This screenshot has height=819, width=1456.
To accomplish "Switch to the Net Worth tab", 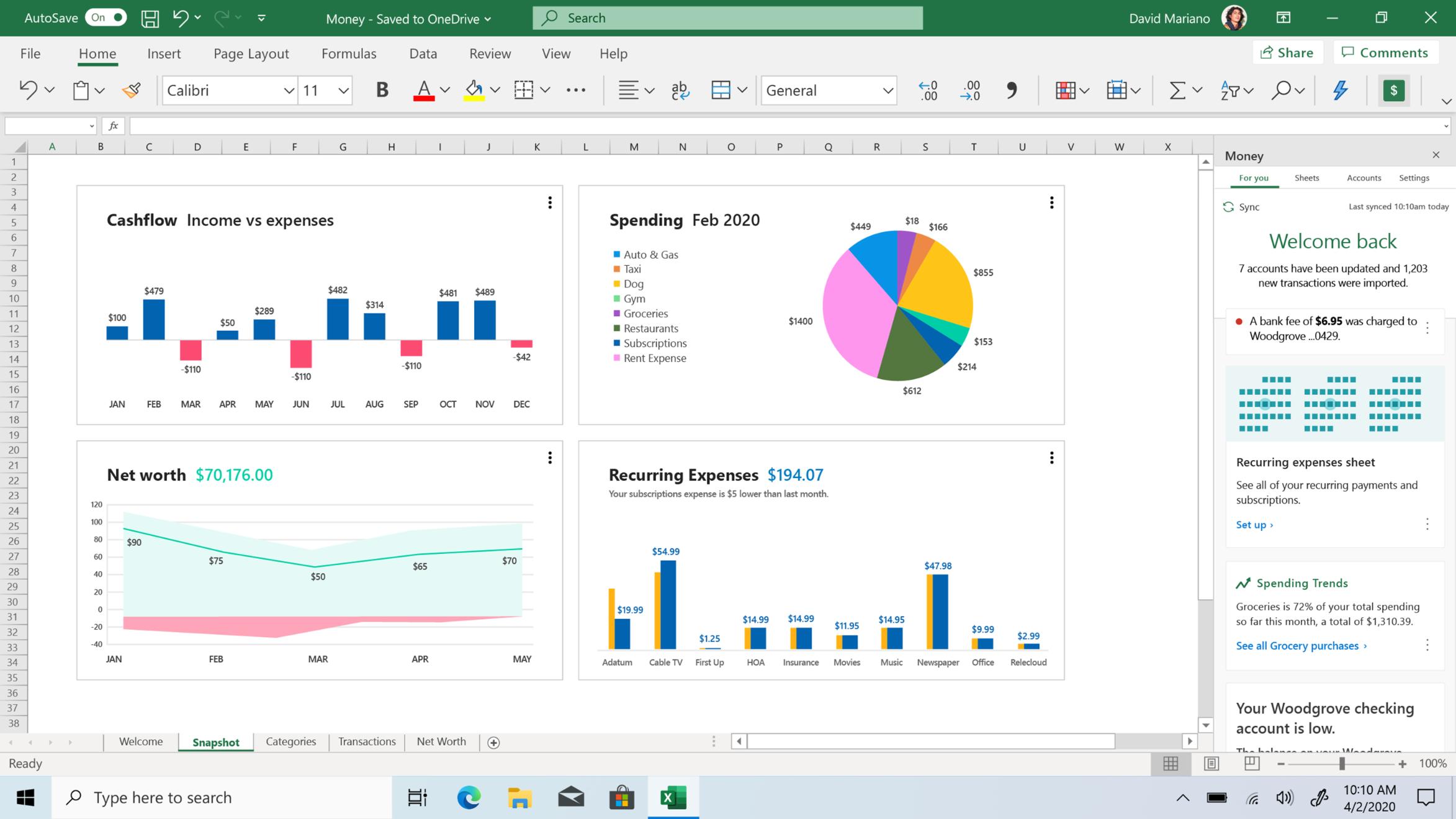I will (x=441, y=741).
